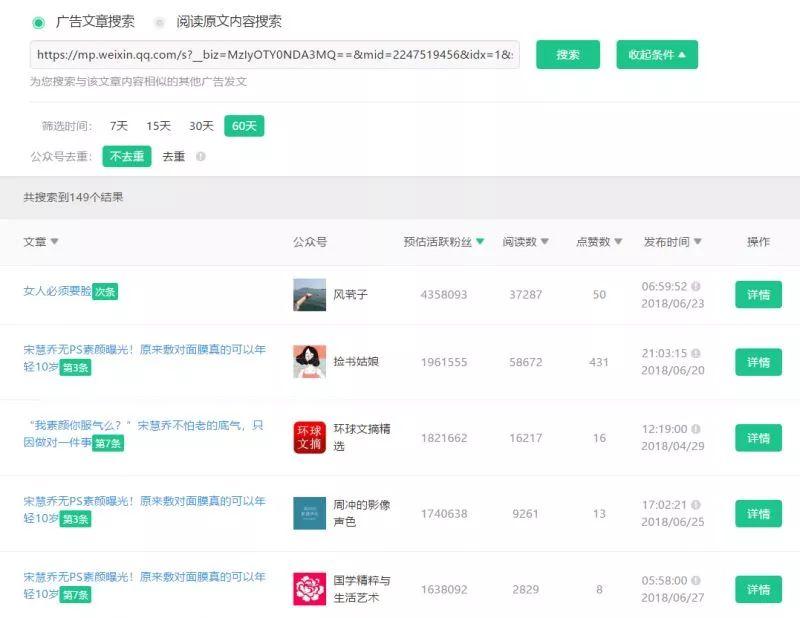
Task: Open article link 女人必须要脸
Action: pyautogui.click(x=57, y=291)
